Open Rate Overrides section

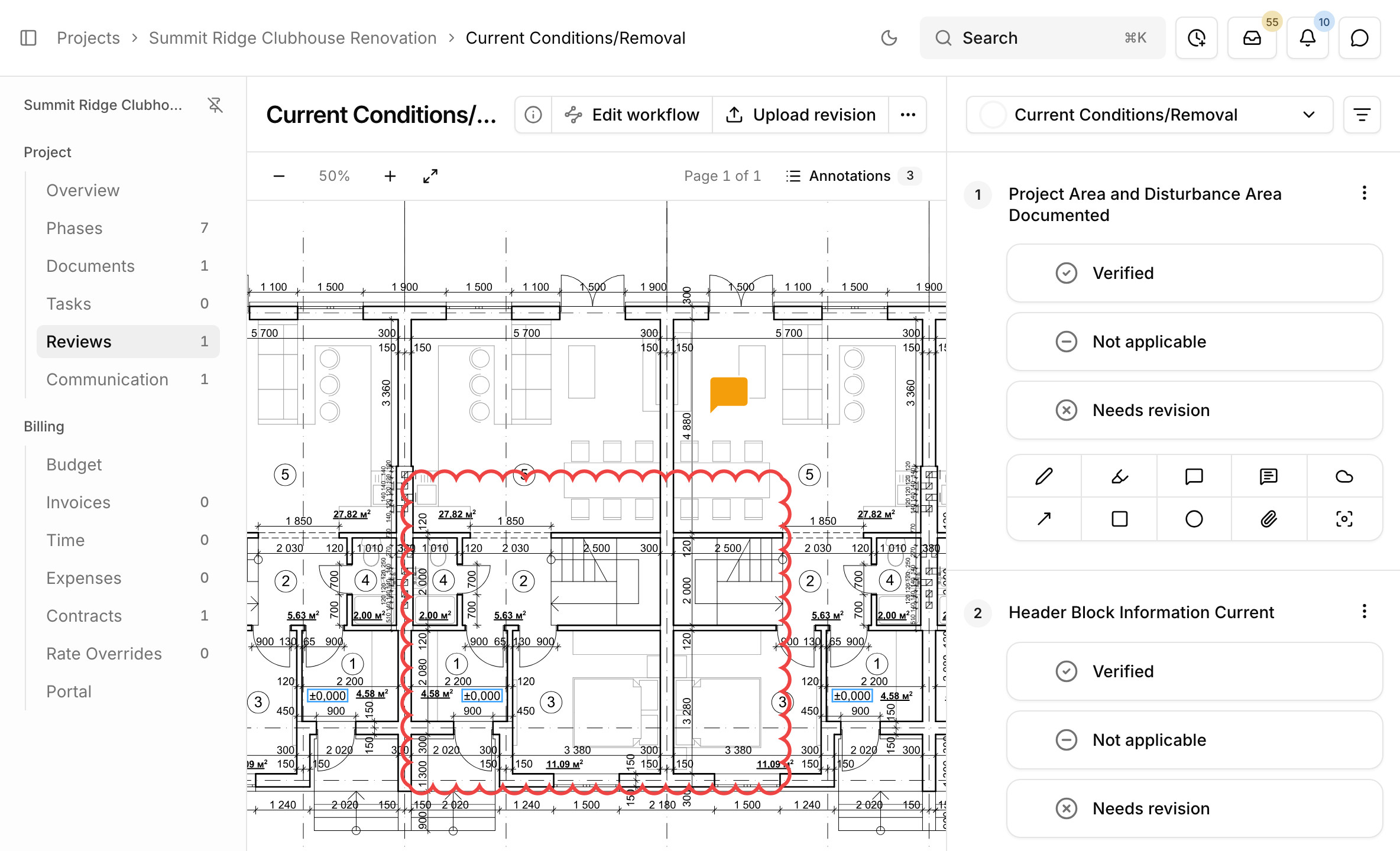(128, 654)
